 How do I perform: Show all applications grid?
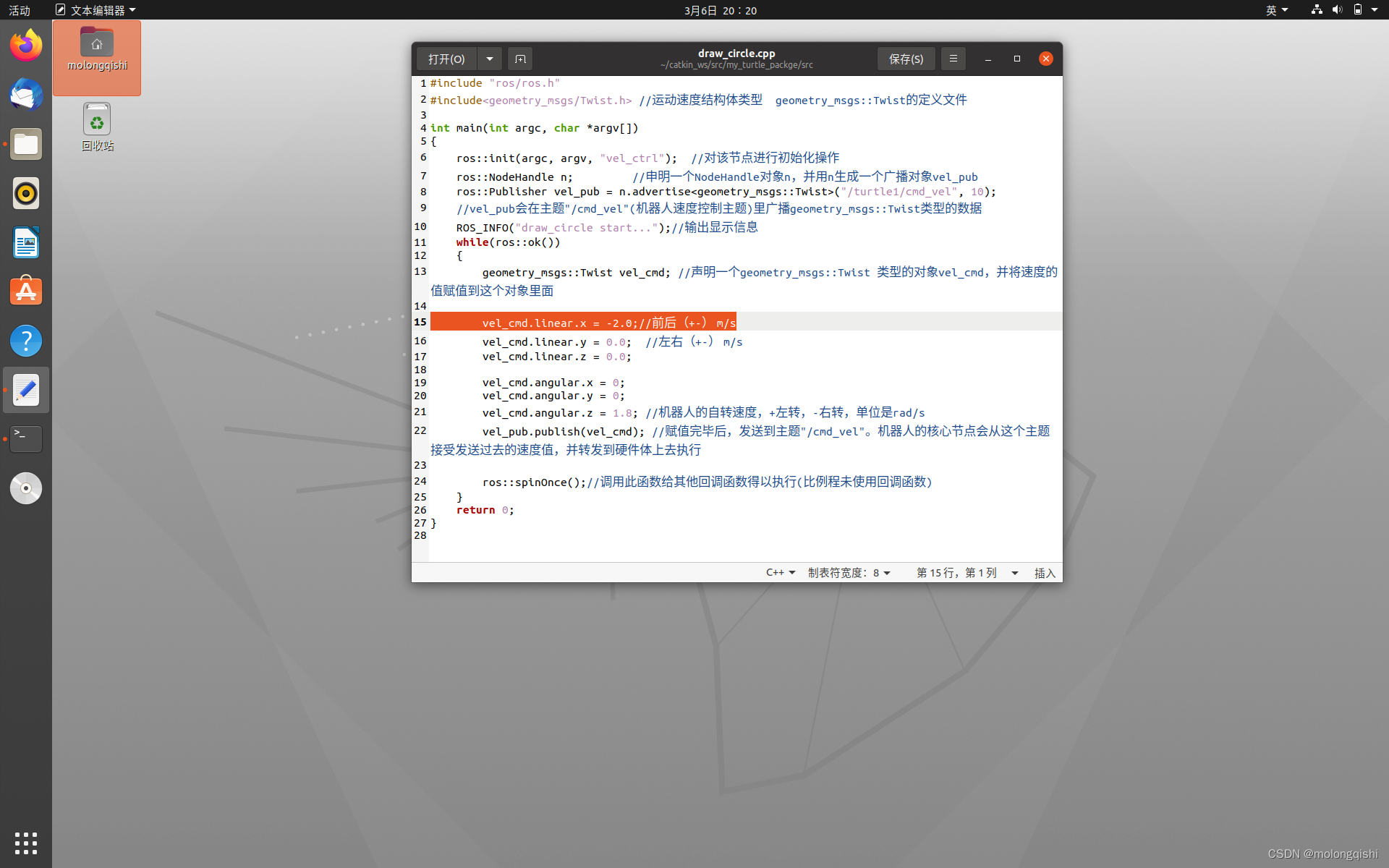coord(26,843)
